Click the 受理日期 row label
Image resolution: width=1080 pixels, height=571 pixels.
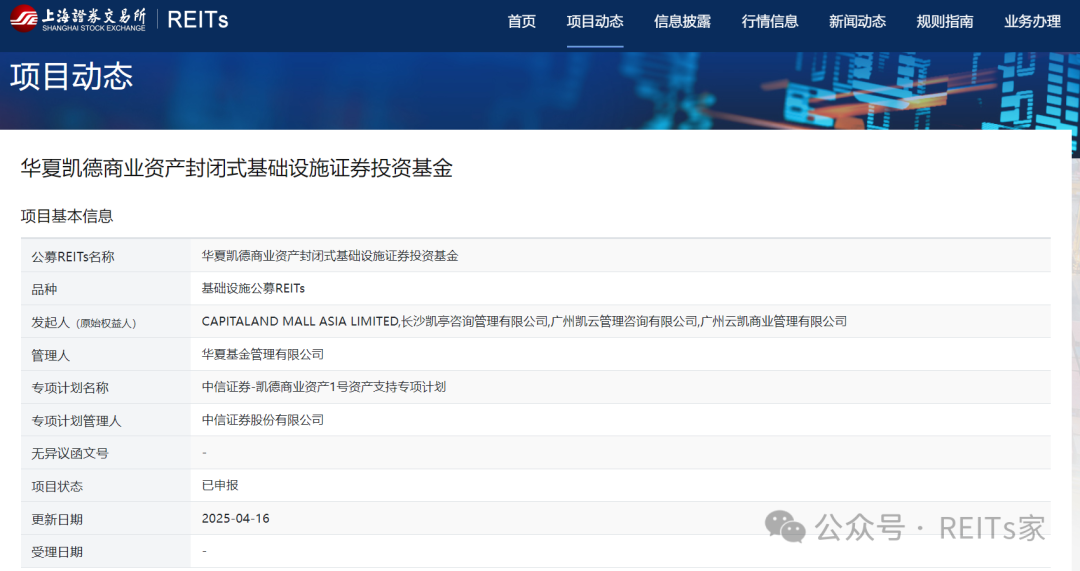[x=57, y=552]
